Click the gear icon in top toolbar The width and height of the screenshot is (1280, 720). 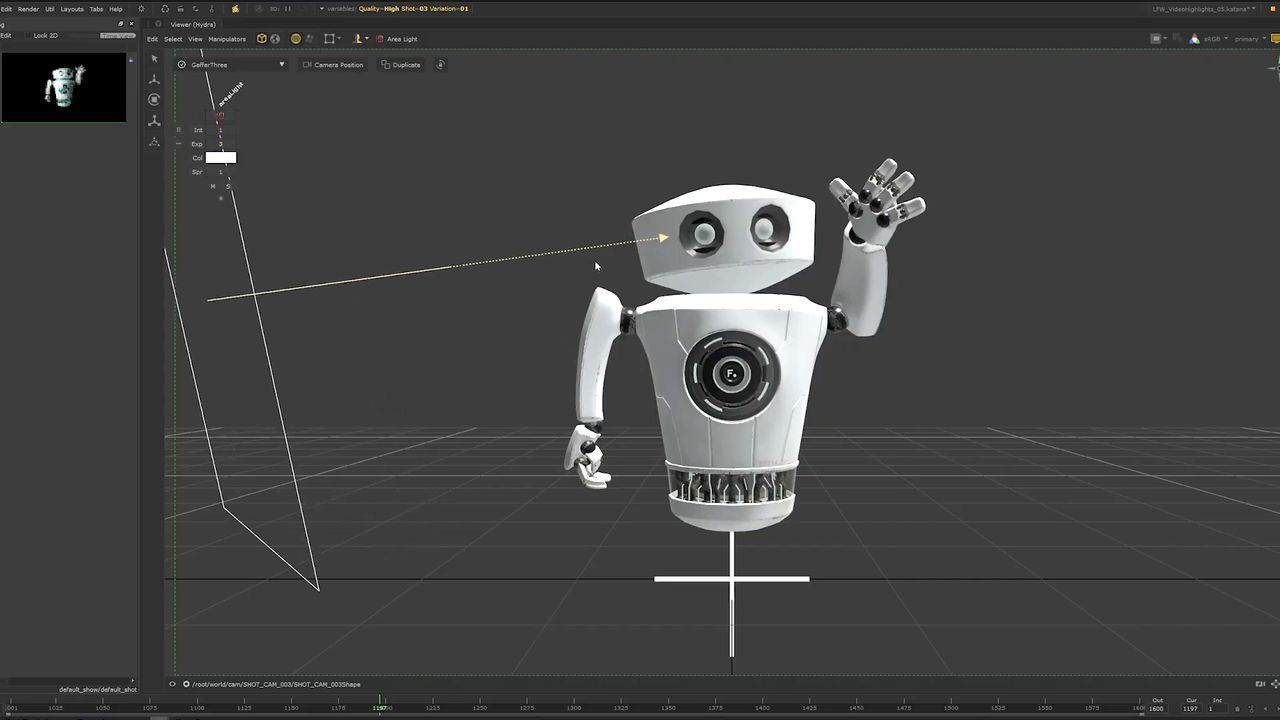pyautogui.click(x=141, y=9)
